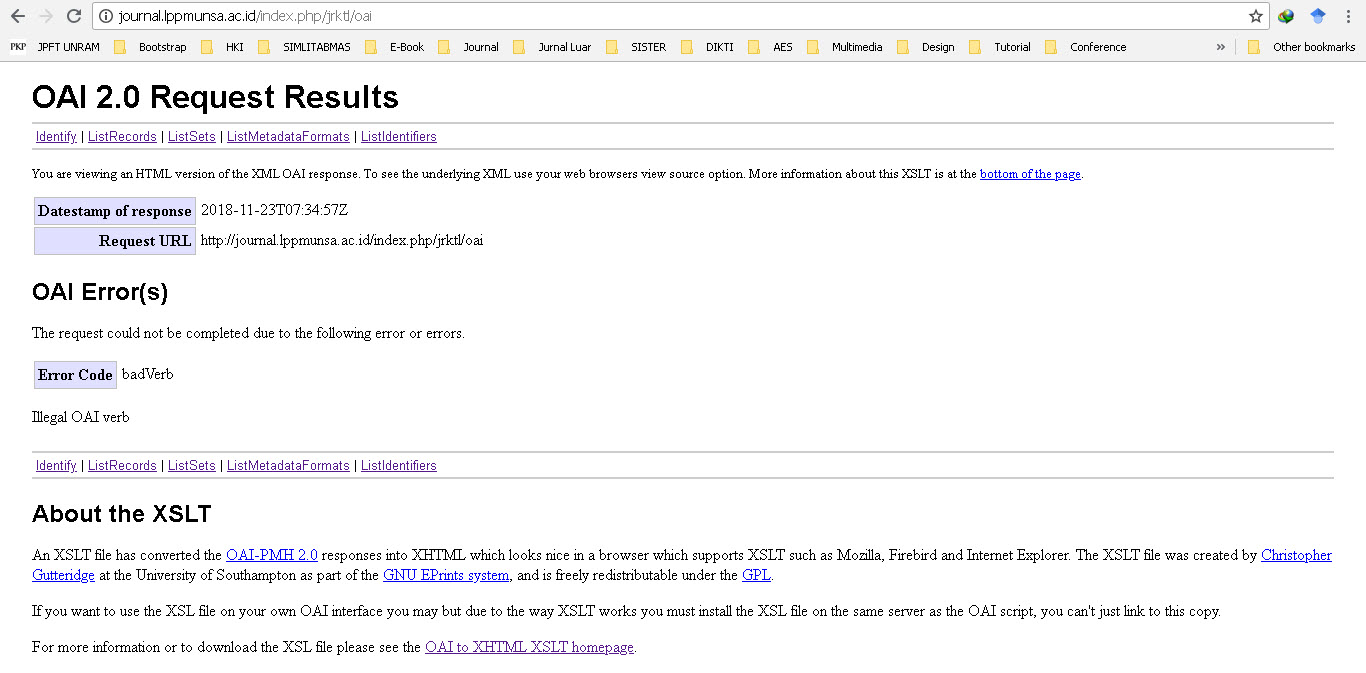
Task: Visit the GNU EPrints system link
Action: (x=446, y=575)
